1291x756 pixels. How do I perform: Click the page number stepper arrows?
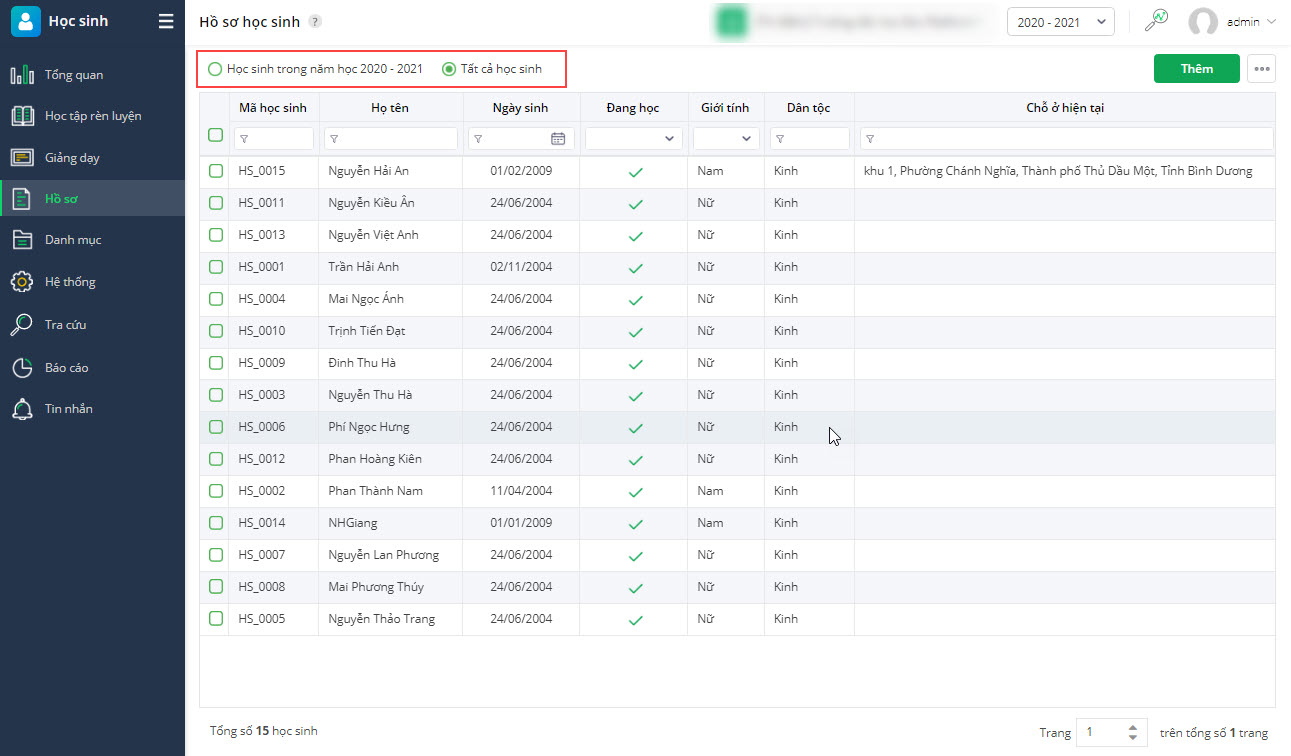click(1132, 732)
